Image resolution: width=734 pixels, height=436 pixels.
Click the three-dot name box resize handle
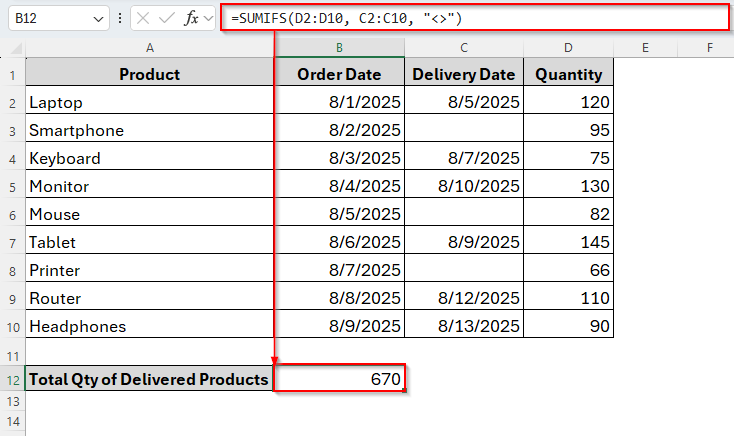pos(120,19)
